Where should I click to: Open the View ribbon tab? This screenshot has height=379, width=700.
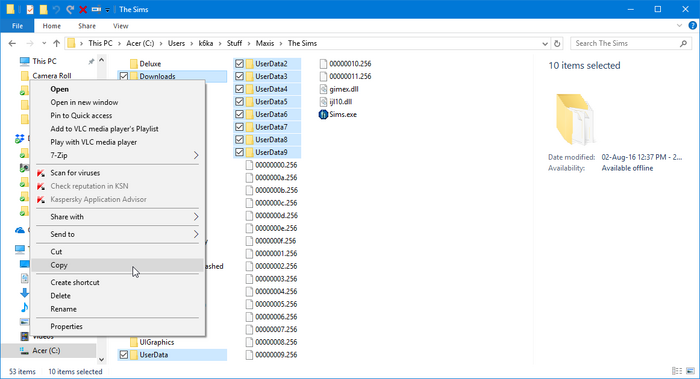click(x=121, y=26)
